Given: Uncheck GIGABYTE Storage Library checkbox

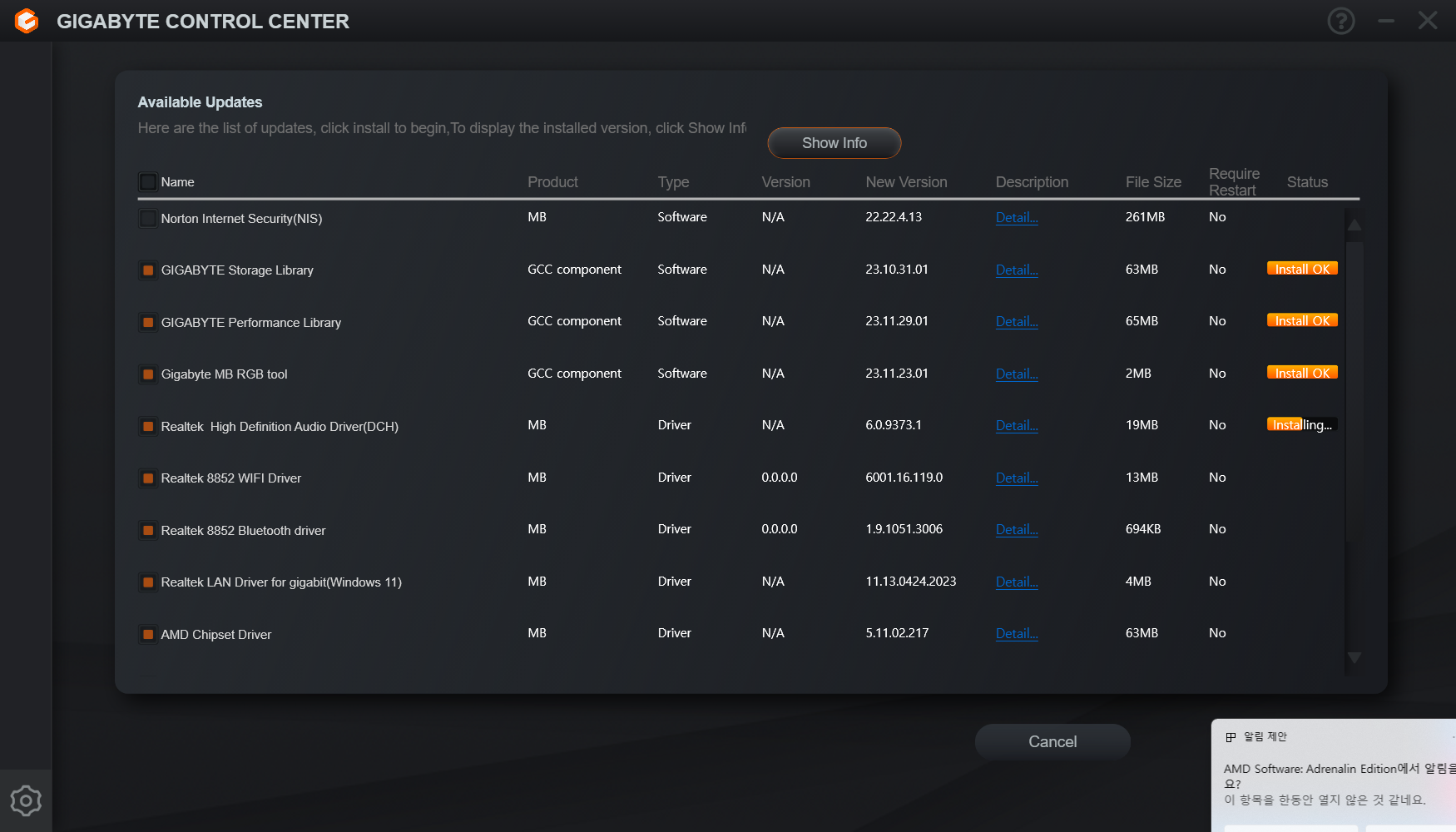Looking at the screenshot, I should [x=148, y=270].
